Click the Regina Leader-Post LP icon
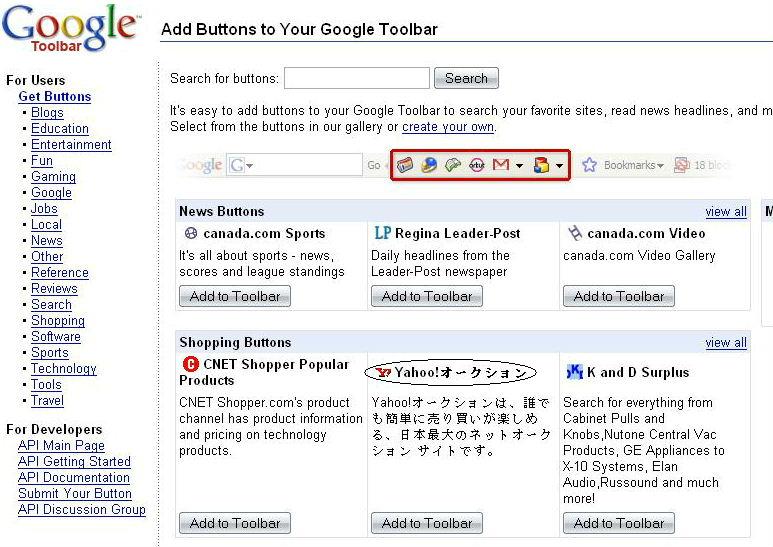This screenshot has width=773, height=547. [382, 233]
